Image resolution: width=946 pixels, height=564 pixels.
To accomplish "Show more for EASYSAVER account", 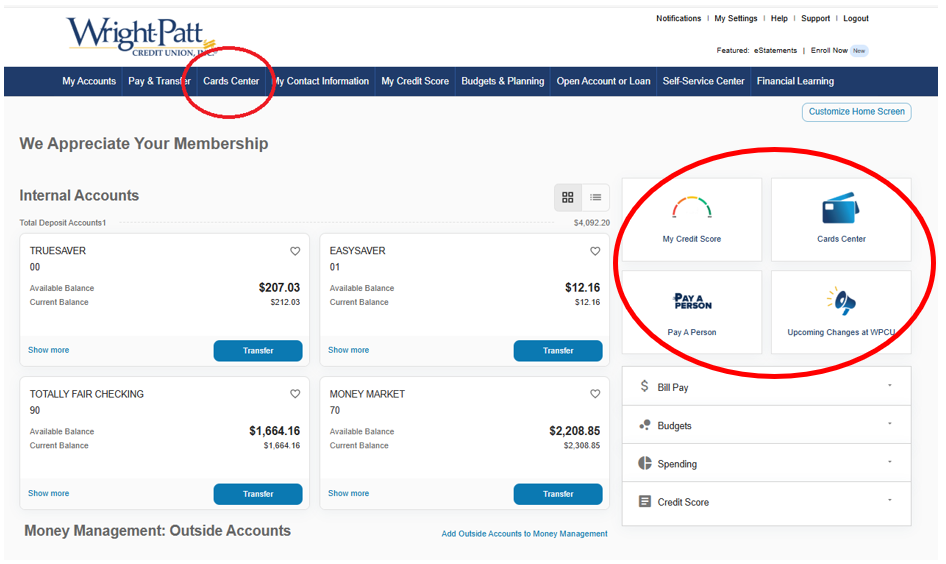I will pos(348,350).
